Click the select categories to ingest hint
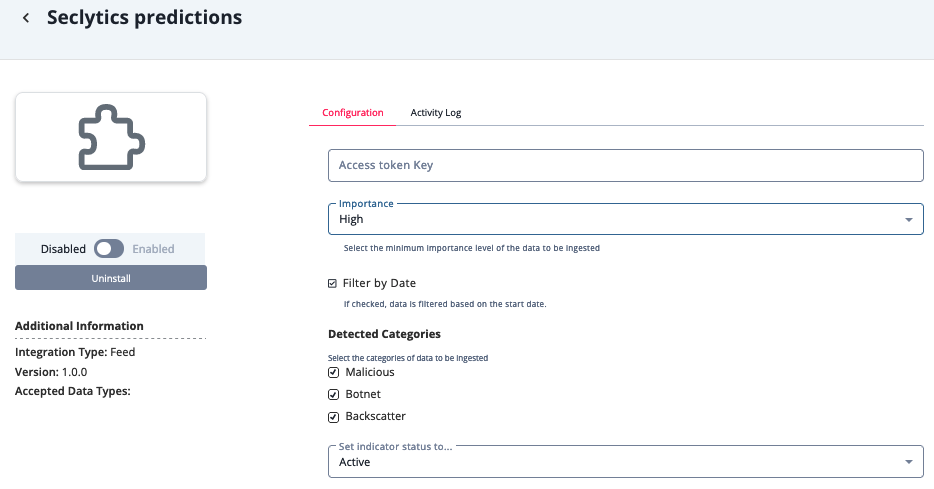 coord(408,358)
